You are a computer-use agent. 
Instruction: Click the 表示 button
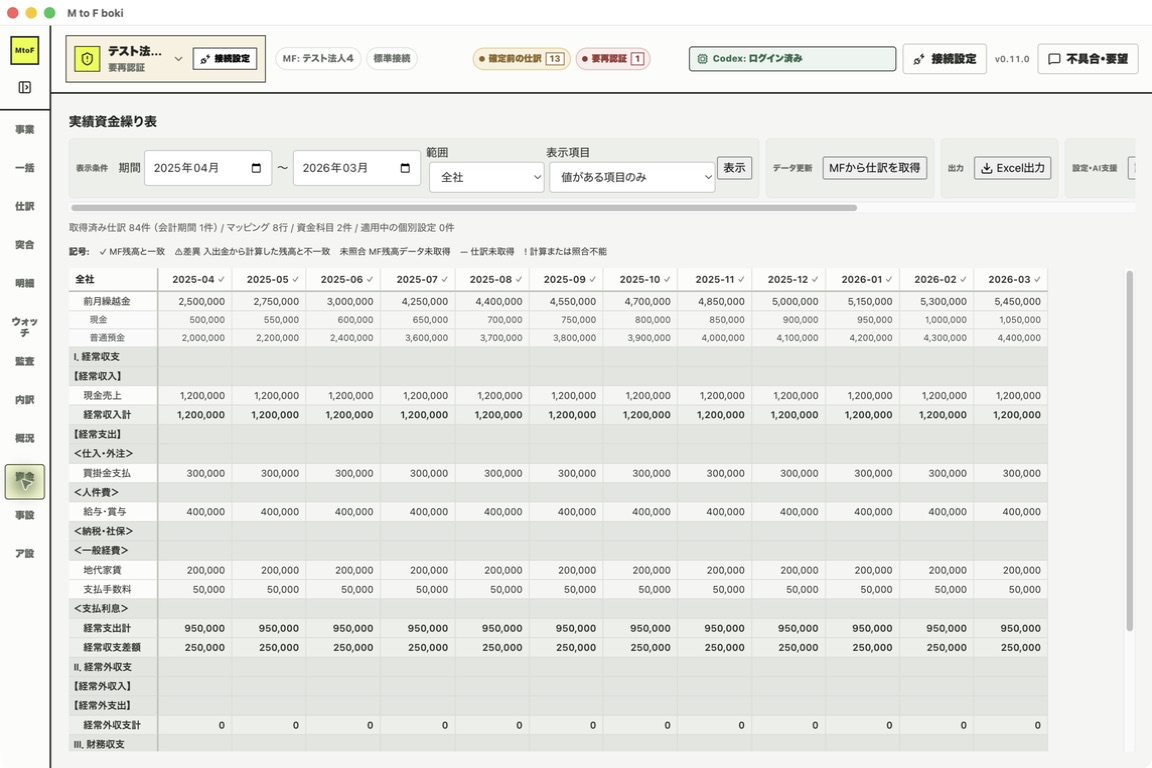tap(734, 168)
